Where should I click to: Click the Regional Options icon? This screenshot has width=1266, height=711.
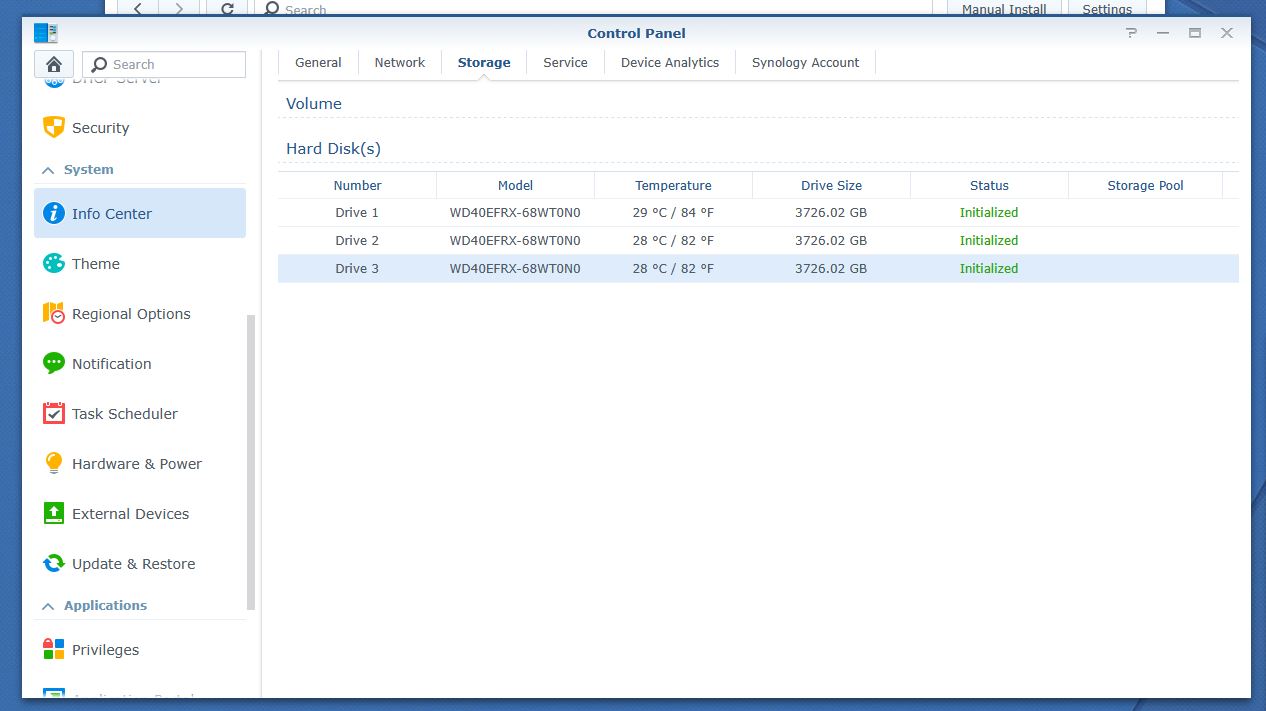click(x=52, y=313)
